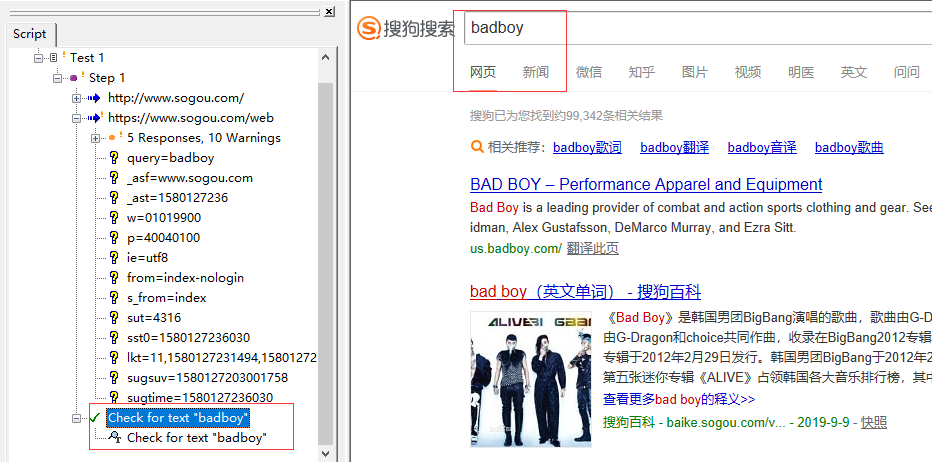Click the question mark icon beside w=01019900
This screenshot has height=462, width=932.
pos(114,218)
